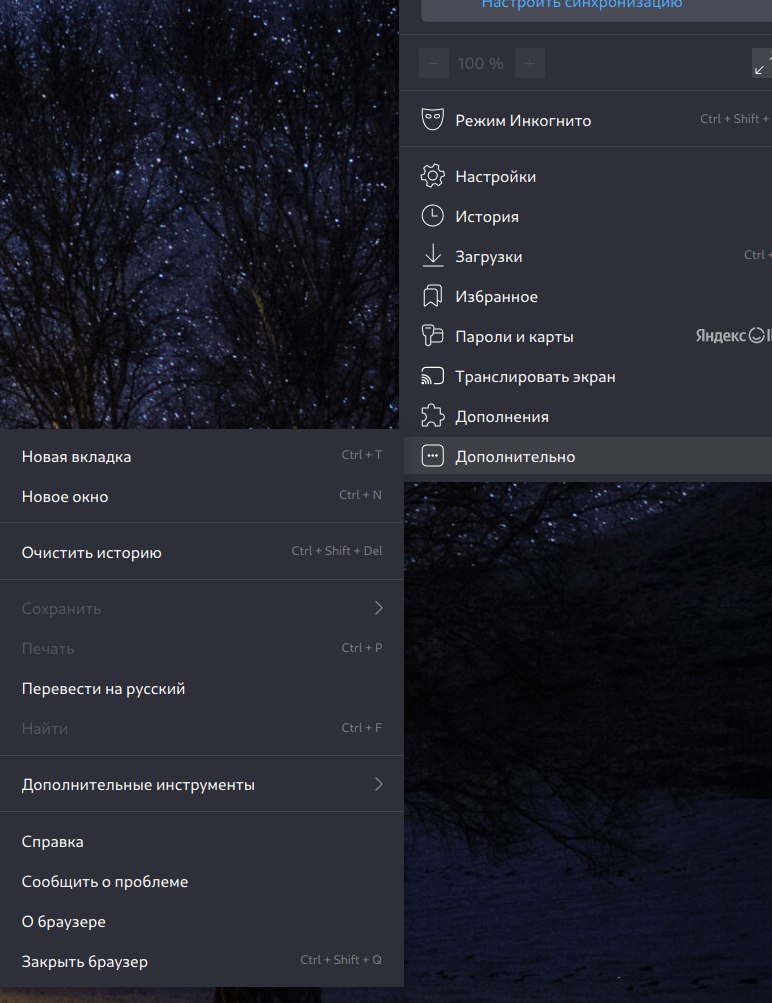
Task: Click the Яндекс ID logo text
Action: click(734, 335)
